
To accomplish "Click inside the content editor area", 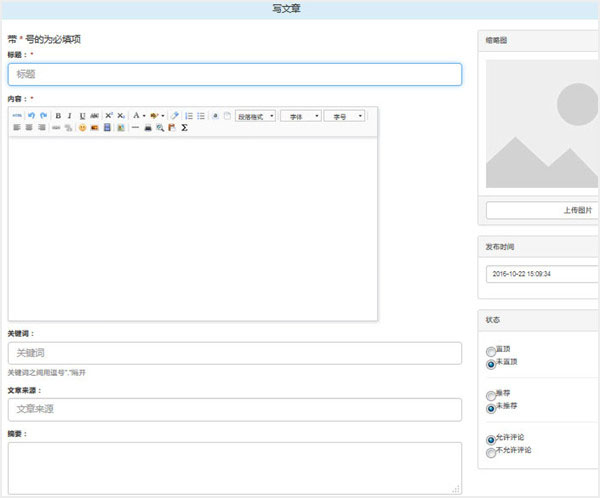I will click(193, 229).
